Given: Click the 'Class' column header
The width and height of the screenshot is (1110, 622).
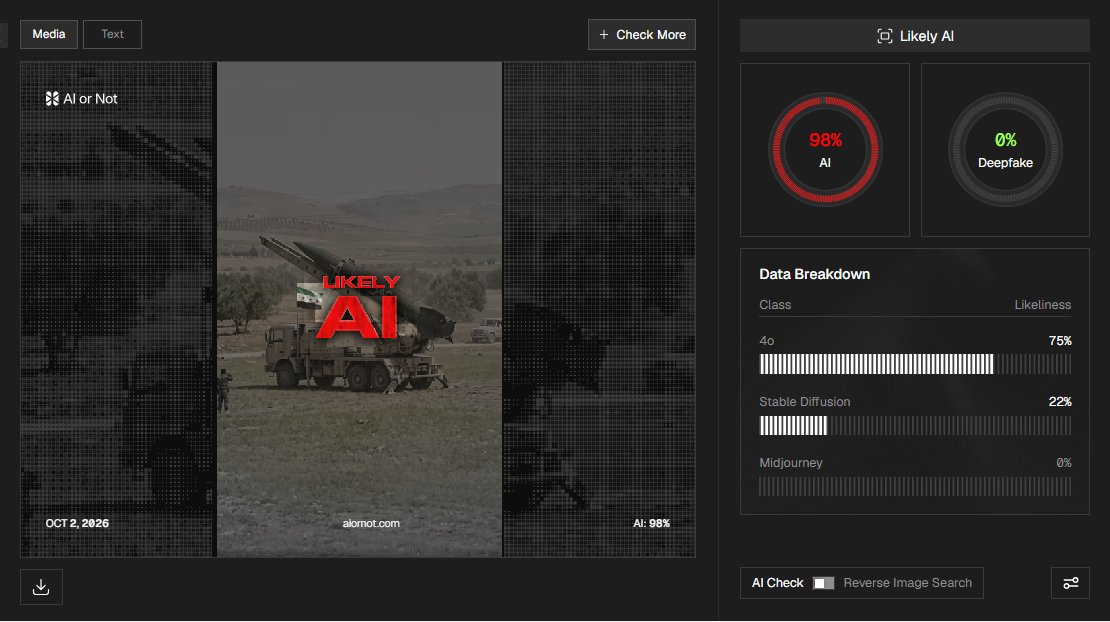Looking at the screenshot, I should click(775, 305).
